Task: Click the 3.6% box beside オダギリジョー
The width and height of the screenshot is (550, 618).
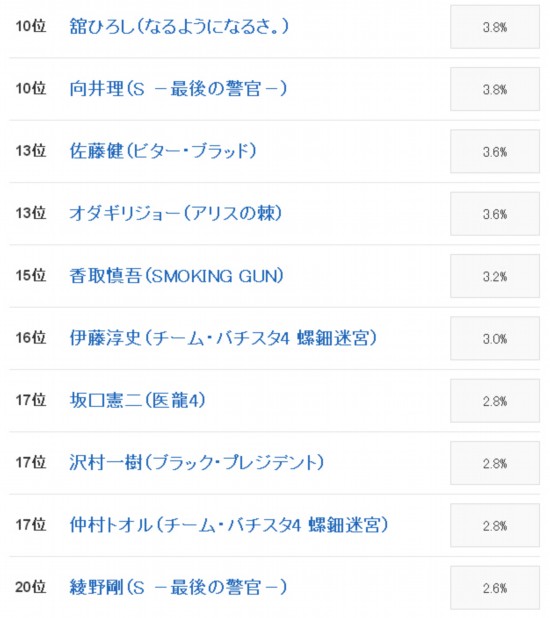Action: click(x=495, y=214)
